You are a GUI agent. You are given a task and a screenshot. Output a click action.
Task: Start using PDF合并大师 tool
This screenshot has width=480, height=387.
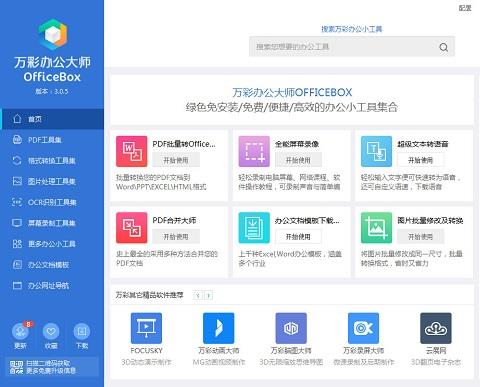coord(176,237)
